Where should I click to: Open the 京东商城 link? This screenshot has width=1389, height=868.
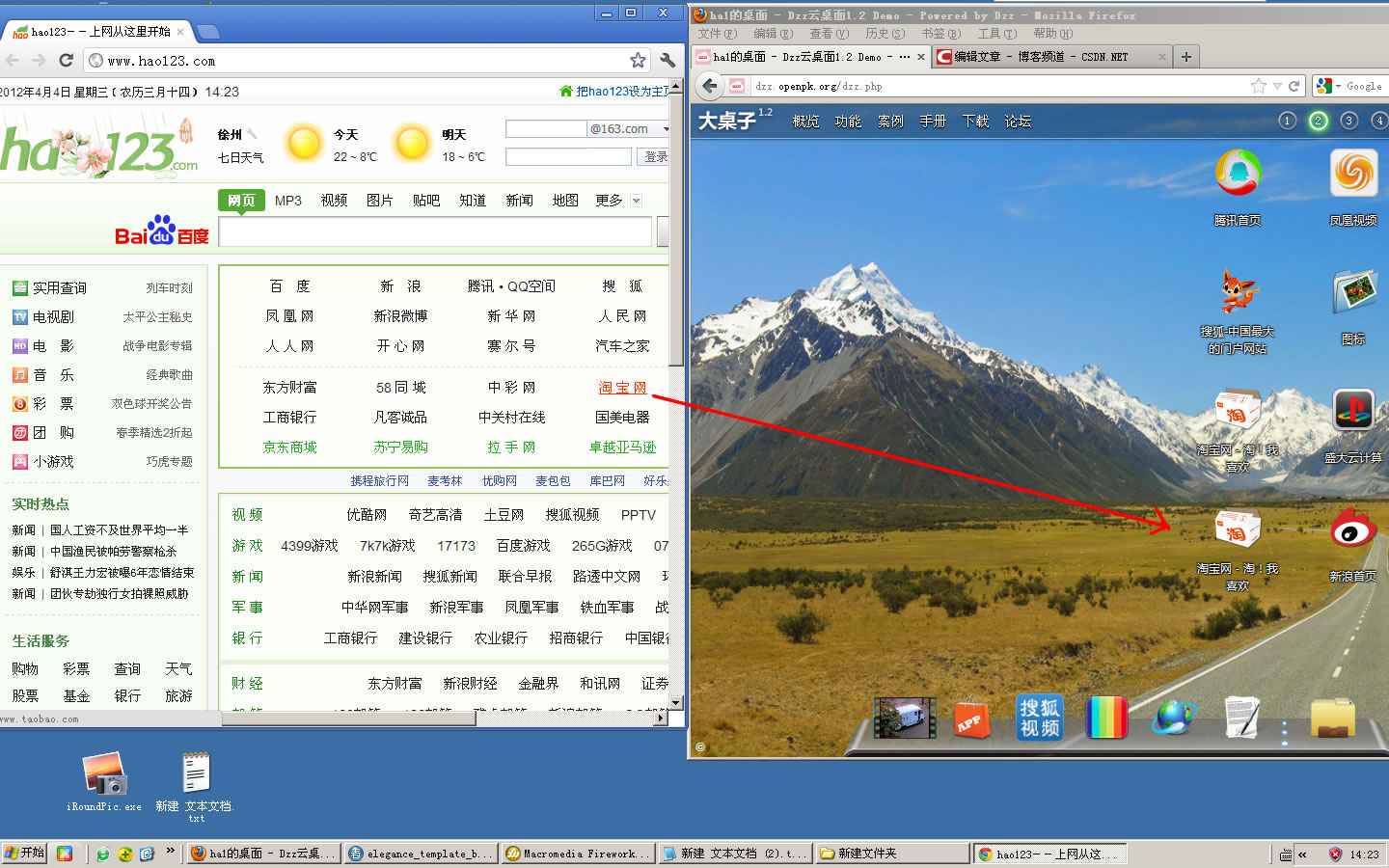tap(289, 448)
